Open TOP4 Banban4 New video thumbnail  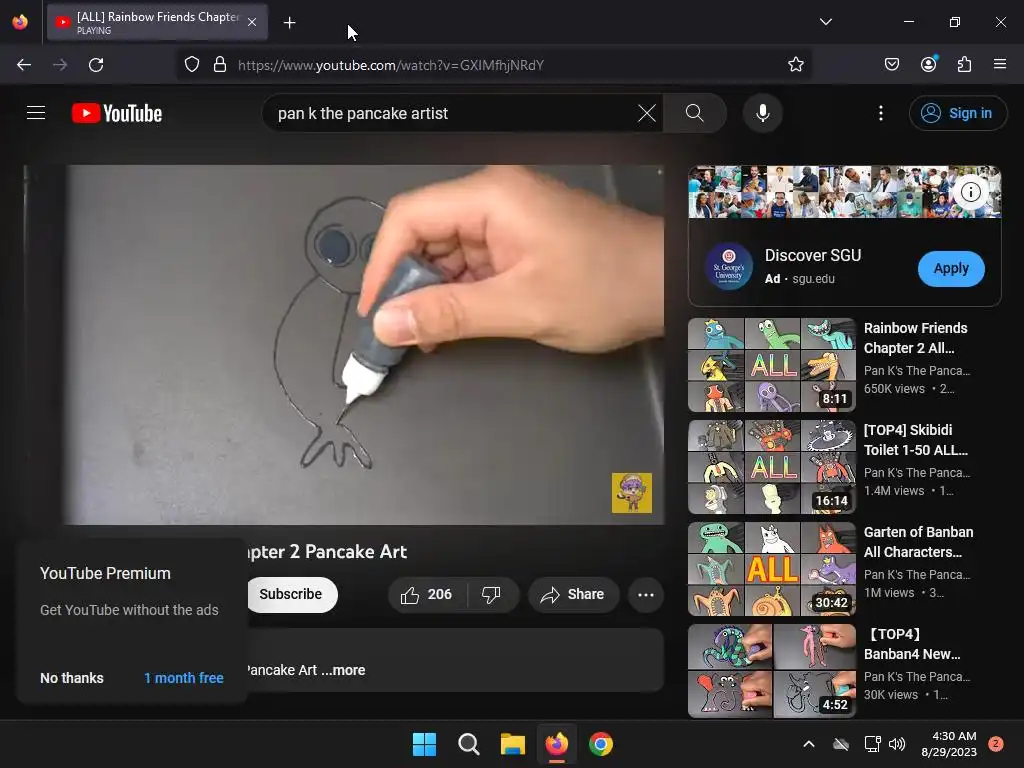point(772,671)
